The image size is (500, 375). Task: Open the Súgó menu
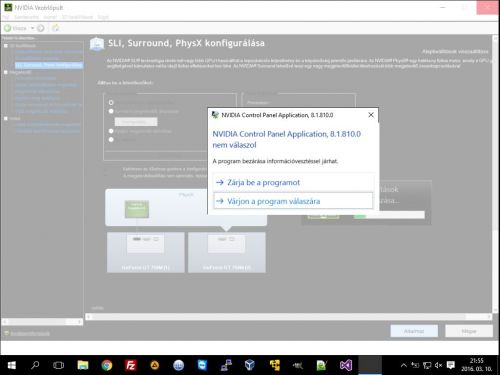[x=103, y=17]
